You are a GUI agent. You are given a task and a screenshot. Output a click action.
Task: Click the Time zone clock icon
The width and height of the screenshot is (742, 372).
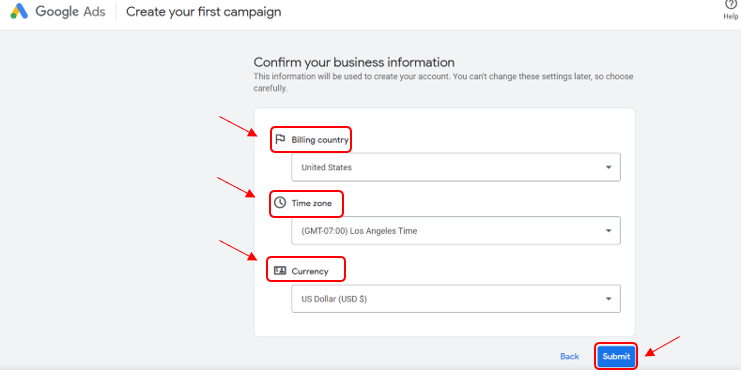click(280, 203)
